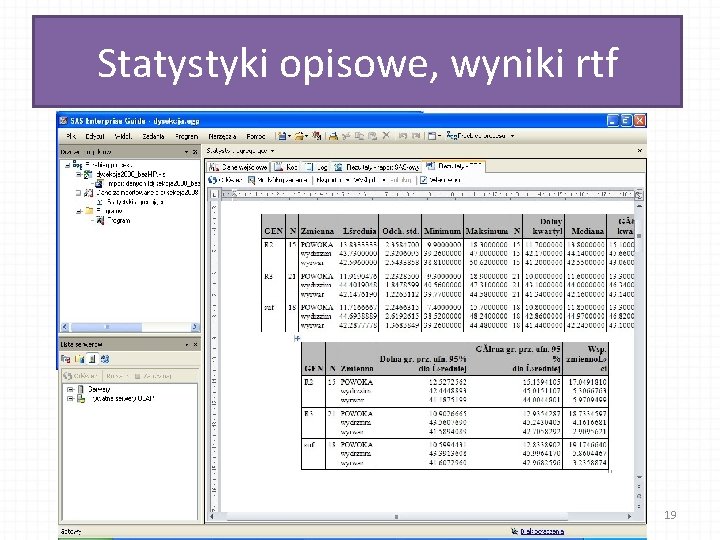Select the import data tree item

pyautogui.click(x=148, y=184)
